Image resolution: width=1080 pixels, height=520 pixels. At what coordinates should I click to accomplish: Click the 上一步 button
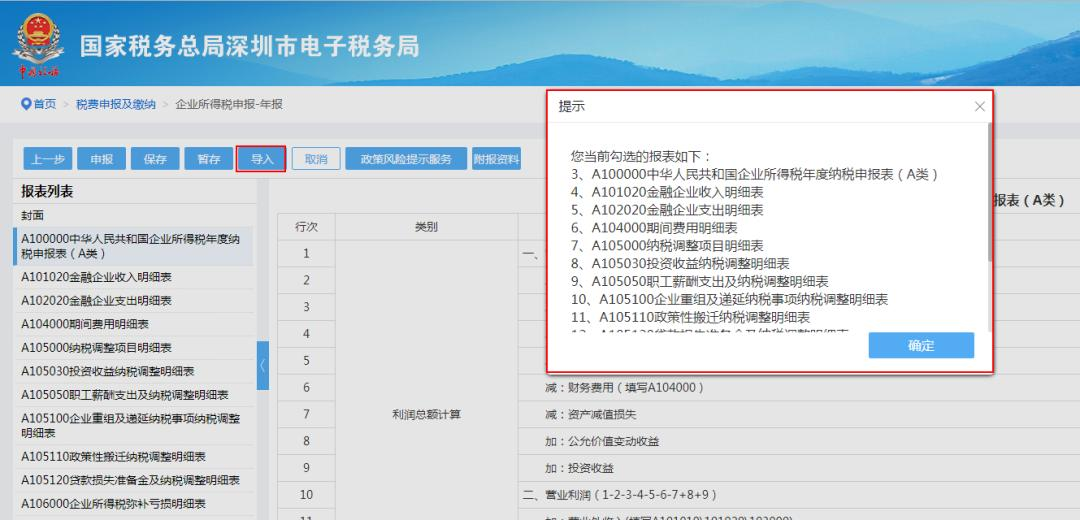tap(48, 159)
